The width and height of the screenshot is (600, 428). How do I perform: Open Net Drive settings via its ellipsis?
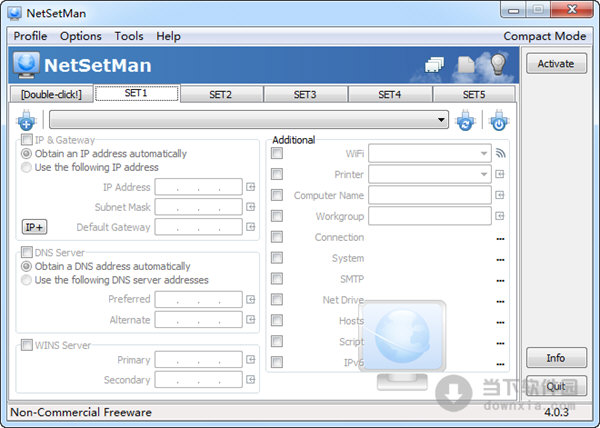pyautogui.click(x=500, y=302)
